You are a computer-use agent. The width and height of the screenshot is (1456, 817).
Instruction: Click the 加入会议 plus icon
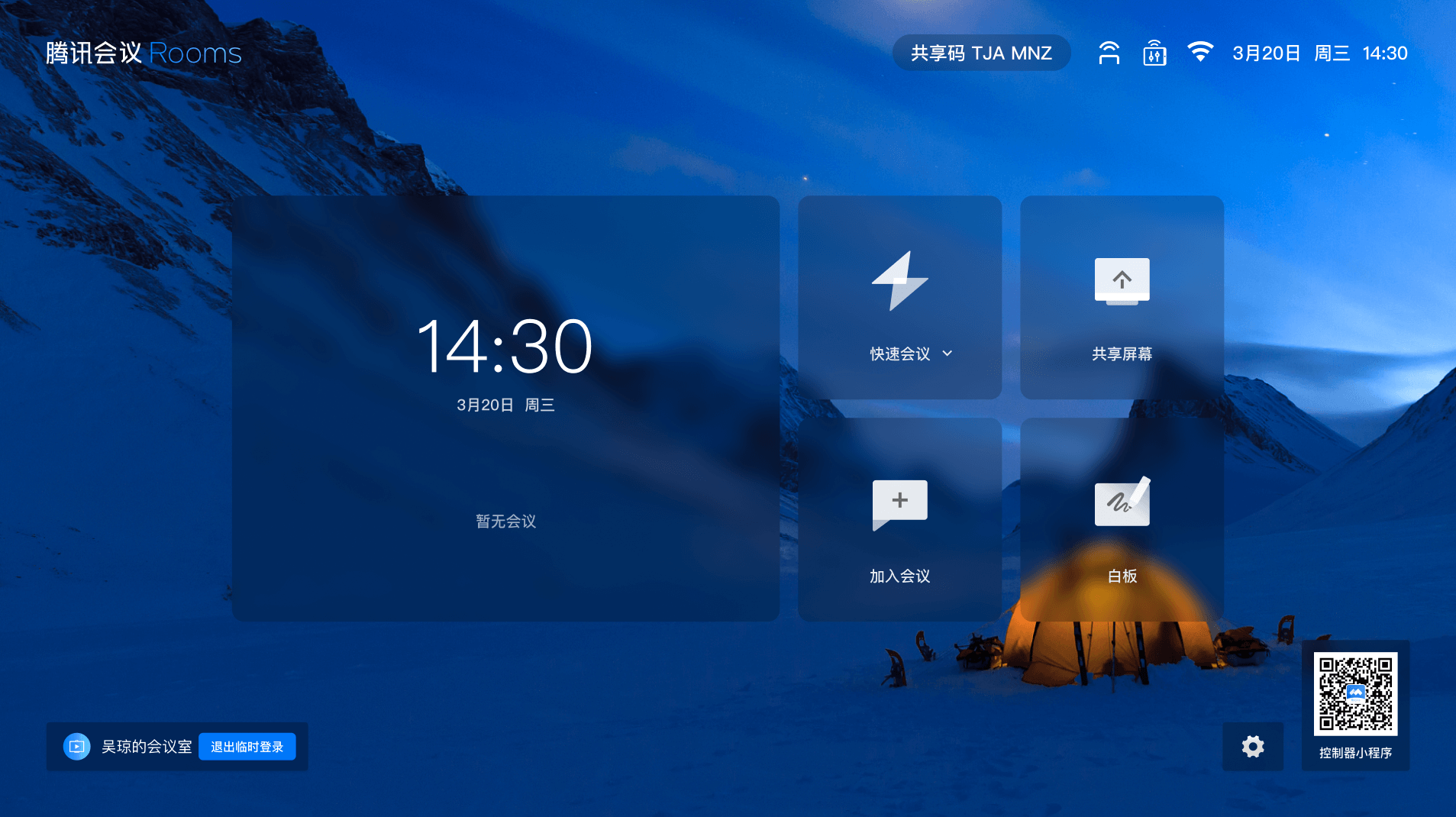click(899, 503)
